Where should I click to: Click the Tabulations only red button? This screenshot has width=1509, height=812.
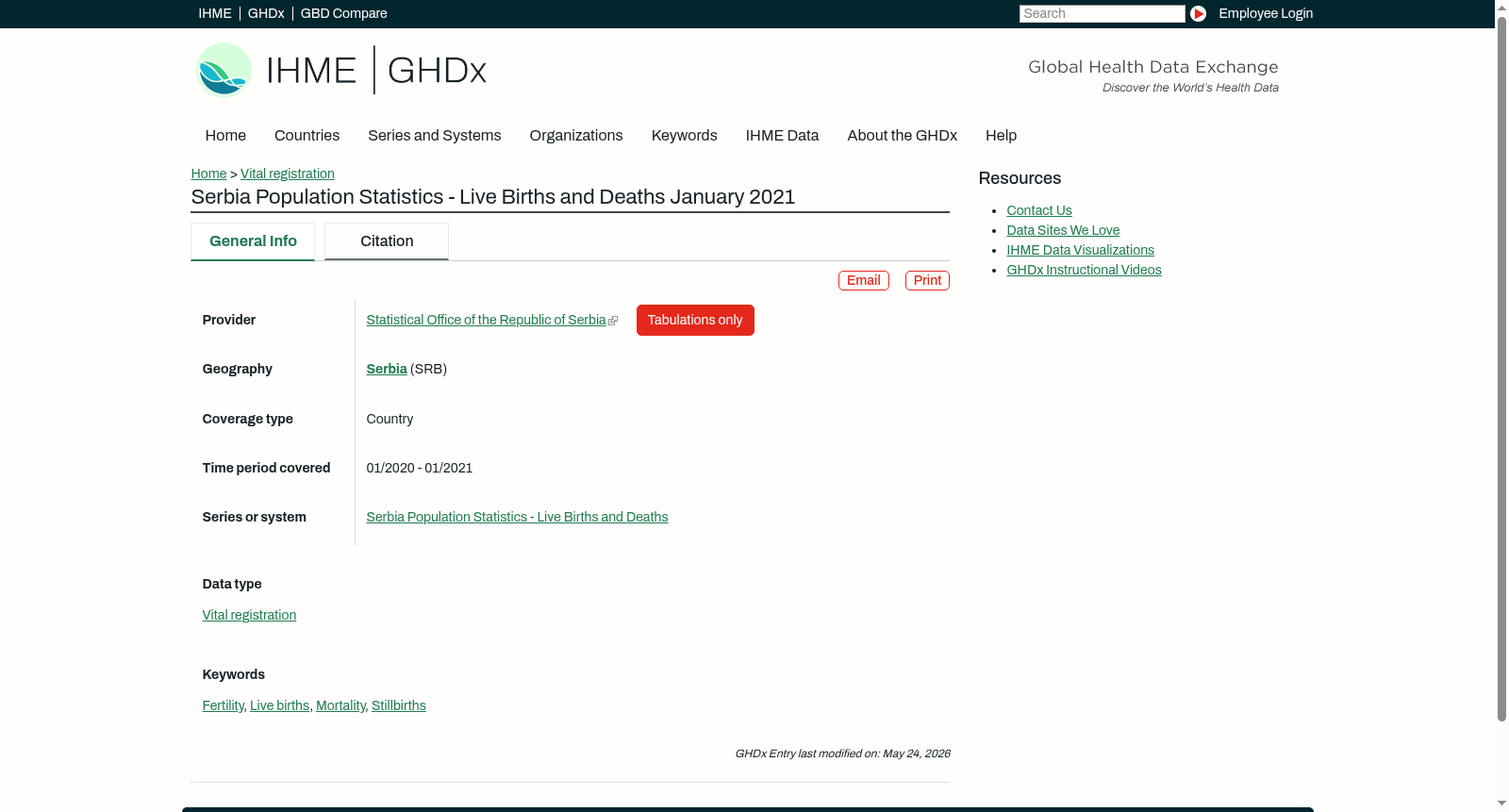695,320
